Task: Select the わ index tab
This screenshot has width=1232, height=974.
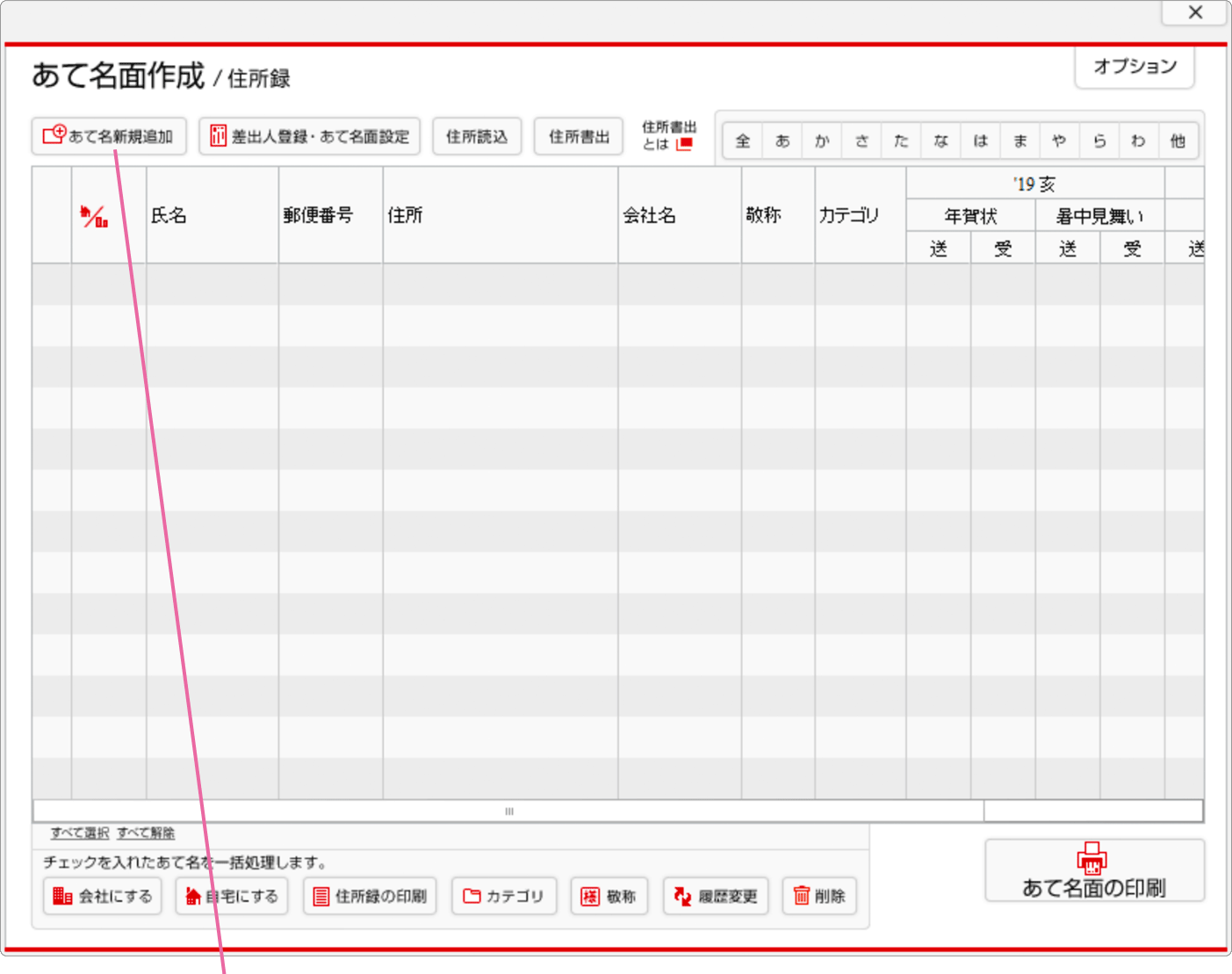Action: pyautogui.click(x=1139, y=141)
